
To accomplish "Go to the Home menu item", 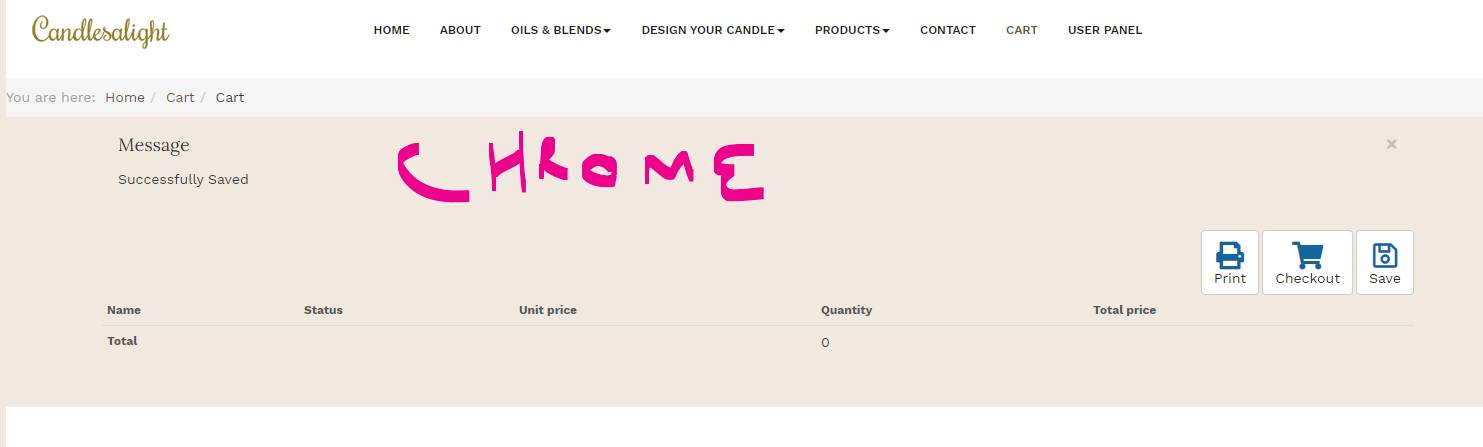I will [391, 30].
